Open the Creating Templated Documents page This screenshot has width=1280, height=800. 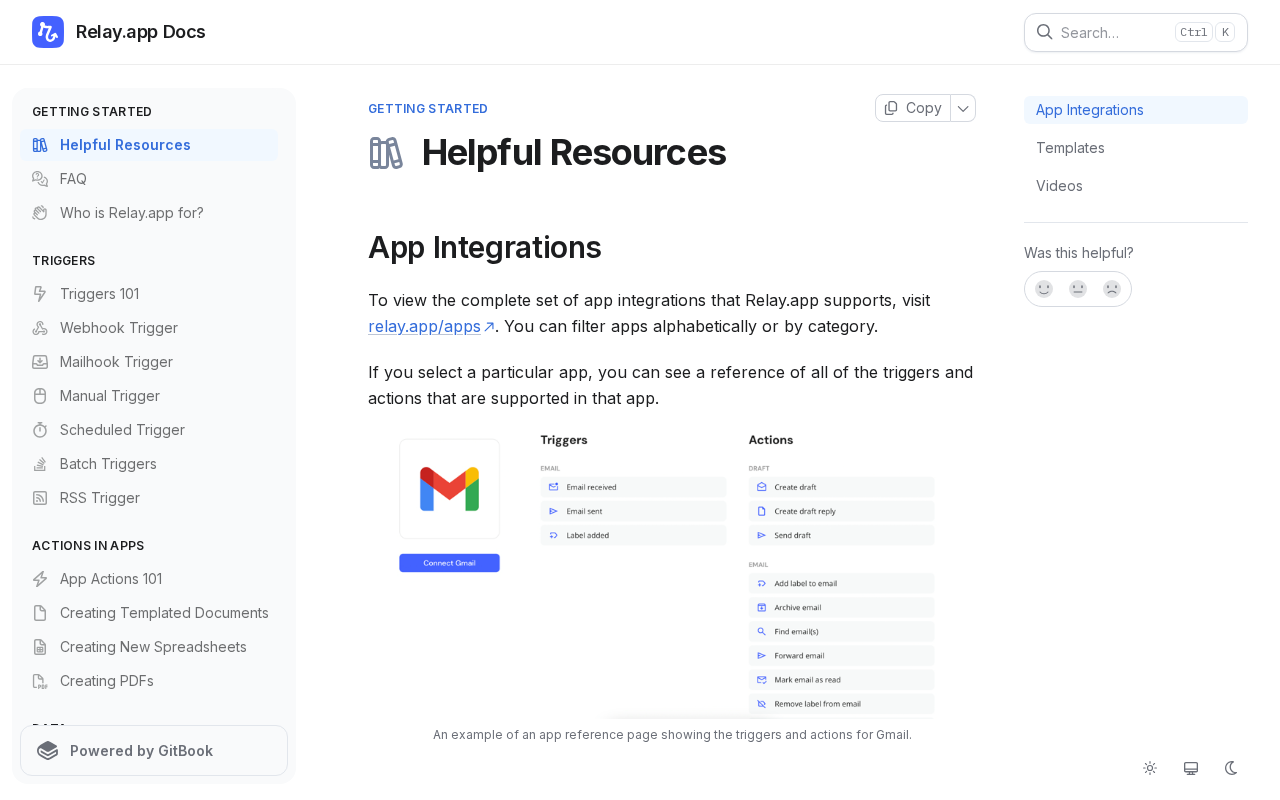149,613
